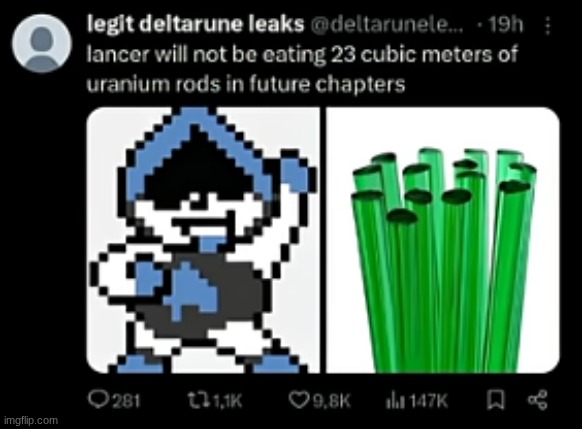This screenshot has height=429, width=582.
Task: Click the @deltarunele... handle
Action: tap(386, 25)
